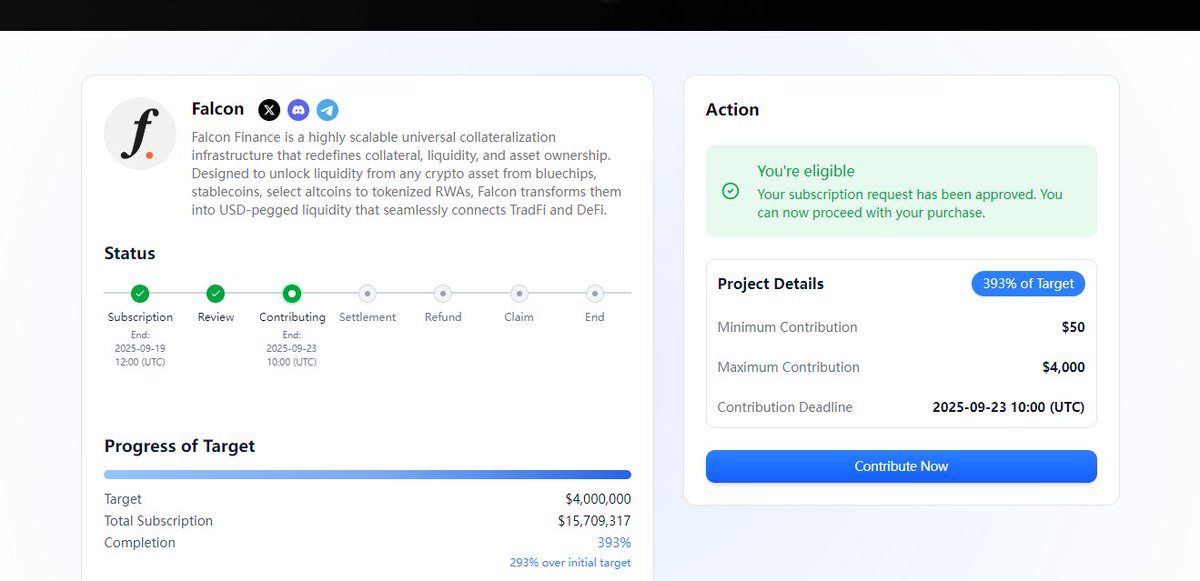This screenshot has height=581, width=1200.
Task: Click the Review step checkmark
Action: tap(215, 293)
